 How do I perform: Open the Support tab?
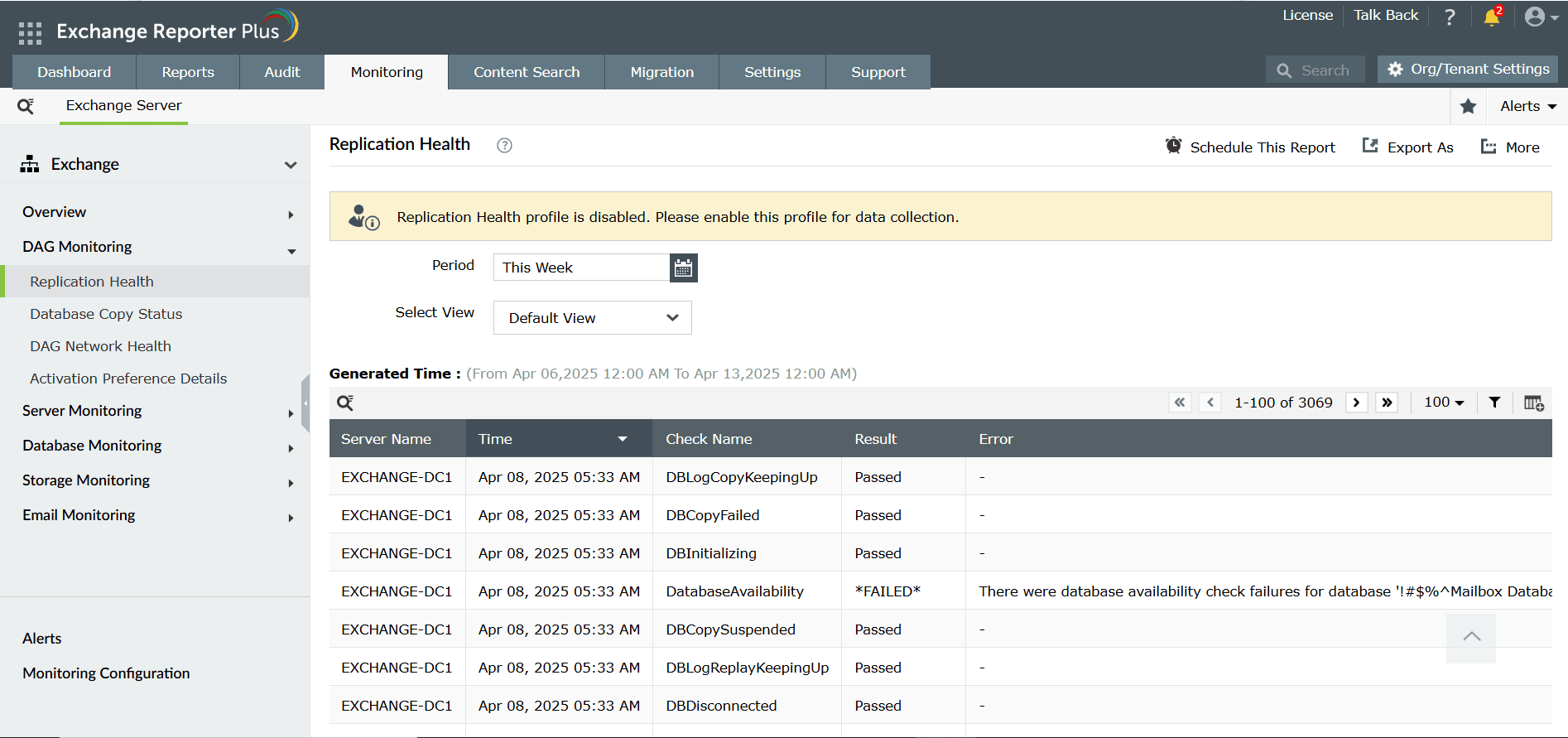click(878, 72)
